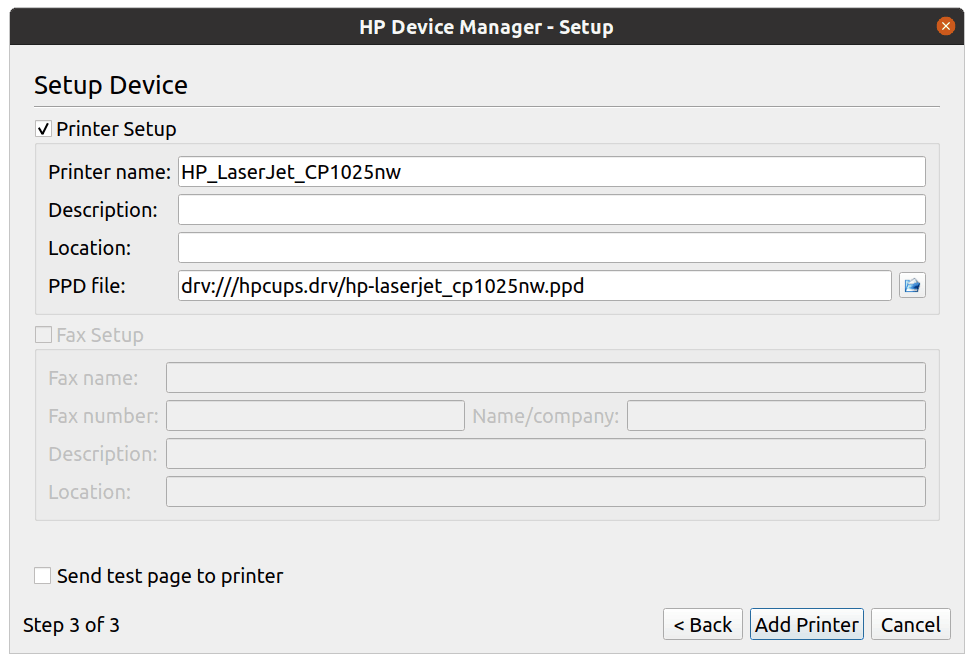Focus the printer Description field
This screenshot has height=663, width=974.
[x=551, y=210]
